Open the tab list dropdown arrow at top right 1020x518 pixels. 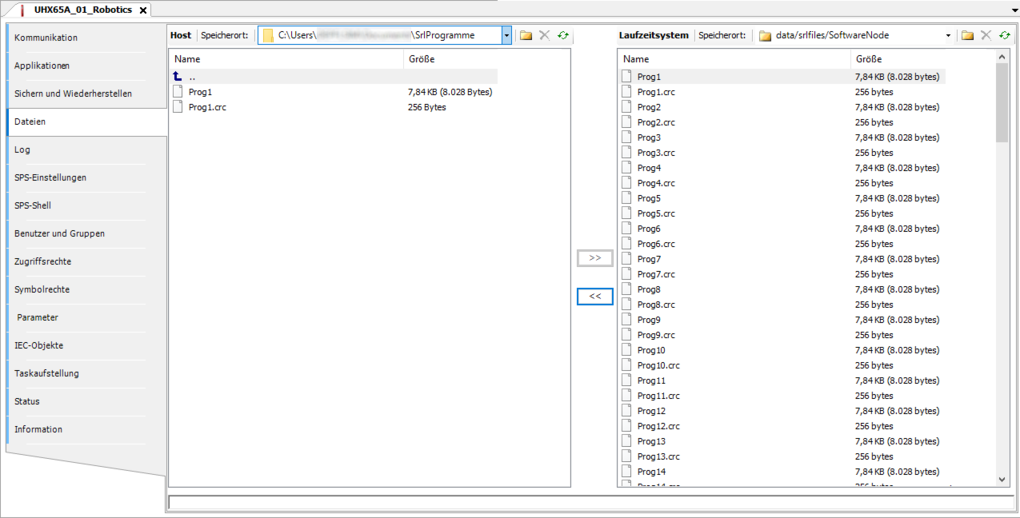[1010, 9]
